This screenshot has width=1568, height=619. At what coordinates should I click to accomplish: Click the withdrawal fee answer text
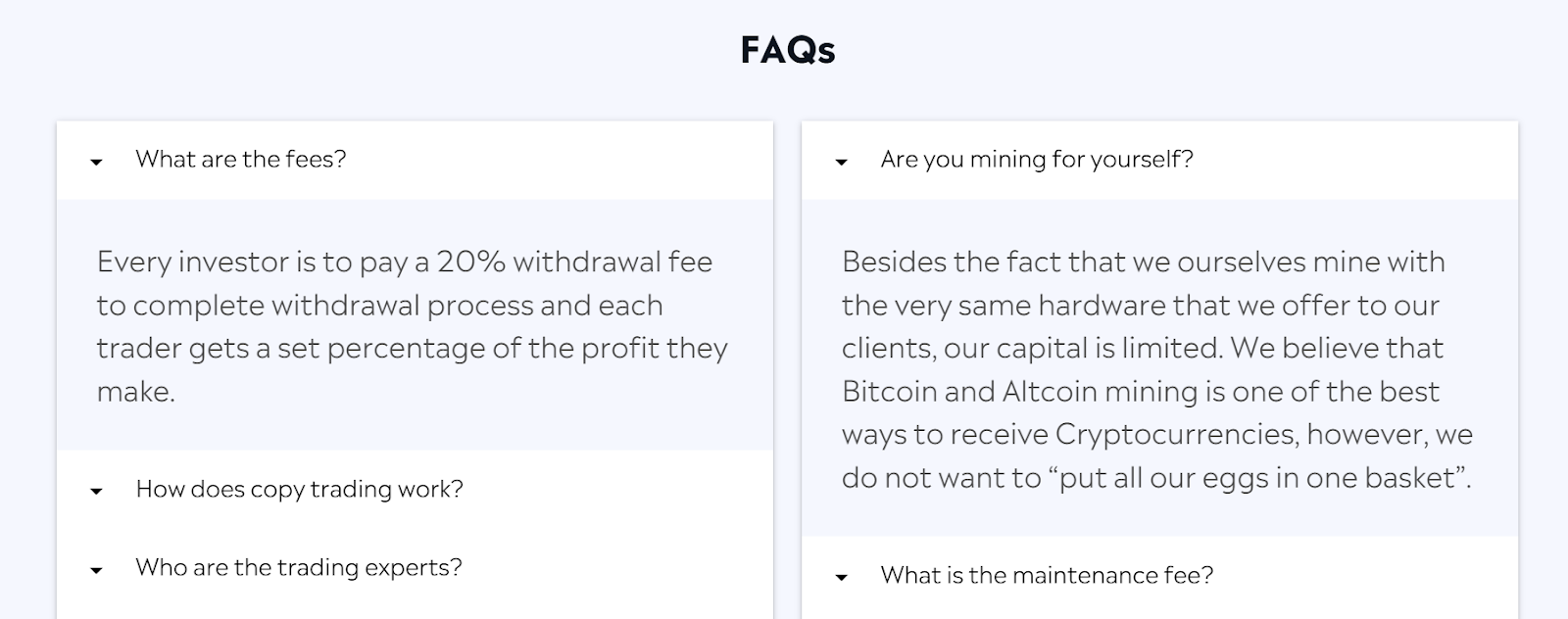pyautogui.click(x=412, y=326)
